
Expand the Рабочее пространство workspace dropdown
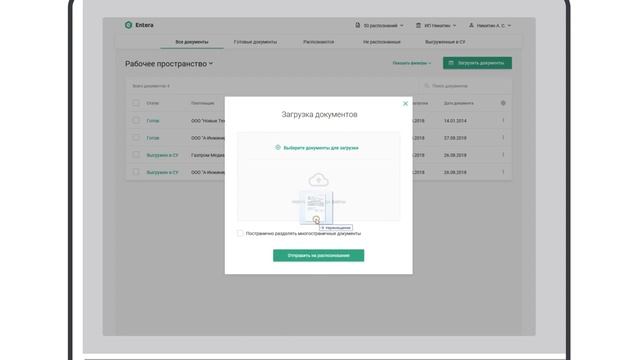tap(169, 64)
